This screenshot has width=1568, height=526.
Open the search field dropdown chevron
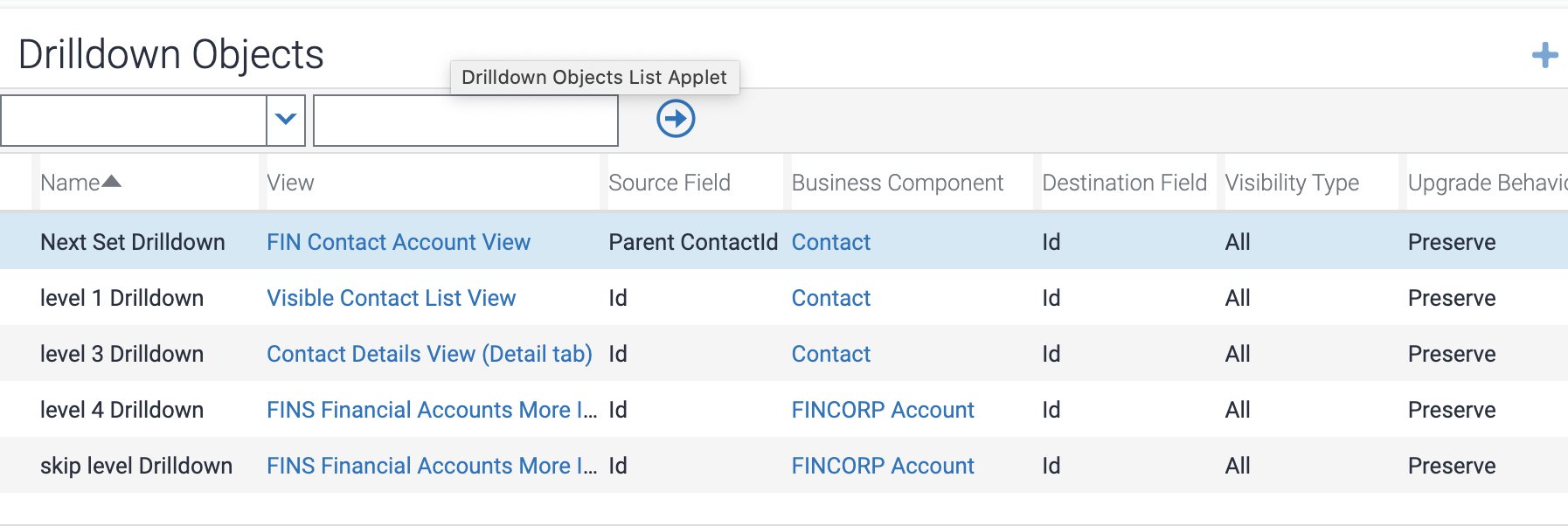286,120
